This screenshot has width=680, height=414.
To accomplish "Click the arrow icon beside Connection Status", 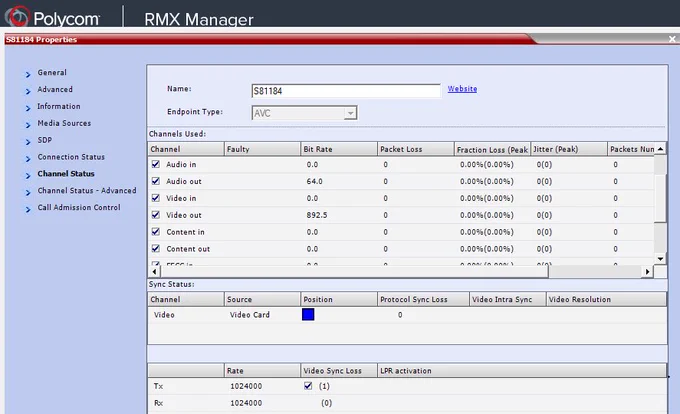I will [x=28, y=159].
